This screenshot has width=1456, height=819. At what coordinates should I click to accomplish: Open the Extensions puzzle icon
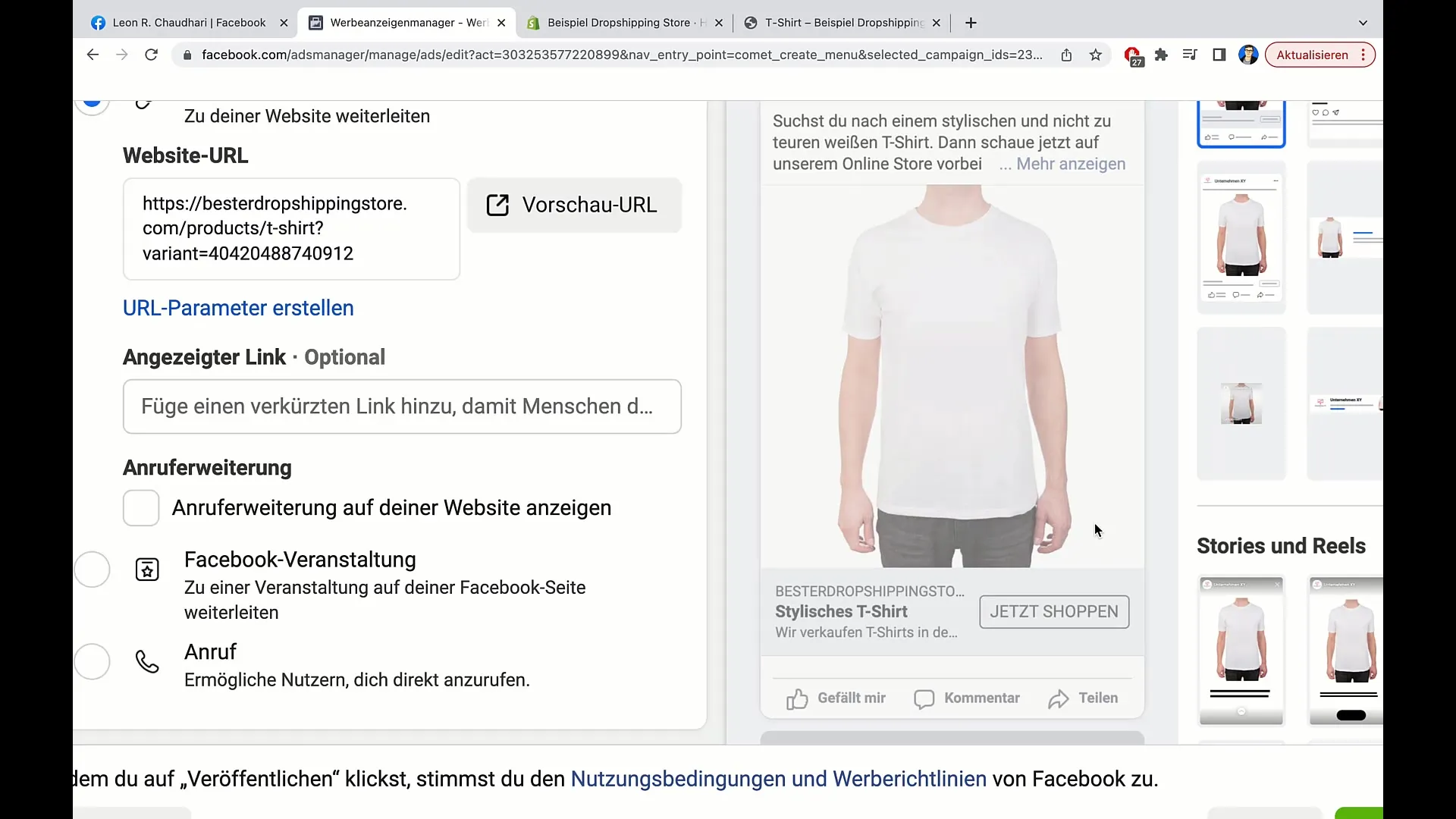tap(1161, 55)
